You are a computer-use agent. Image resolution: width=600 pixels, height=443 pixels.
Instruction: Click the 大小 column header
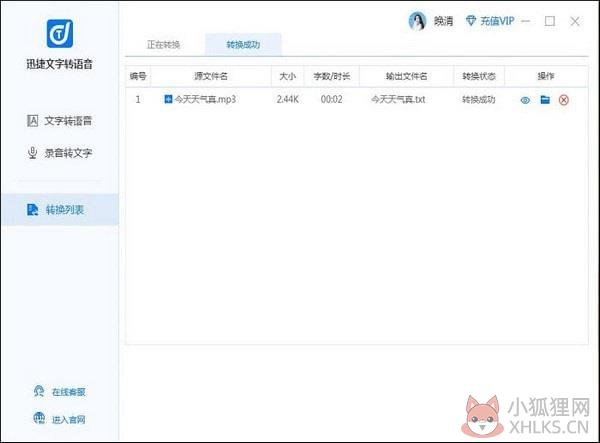pyautogui.click(x=287, y=76)
